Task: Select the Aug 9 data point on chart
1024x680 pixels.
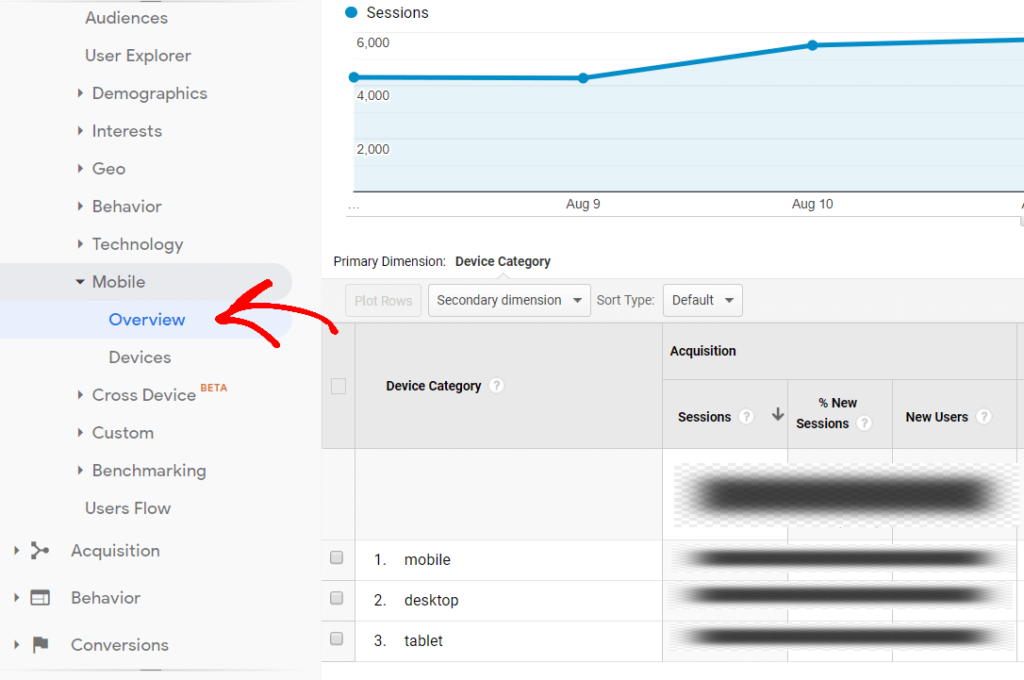Action: coord(583,78)
